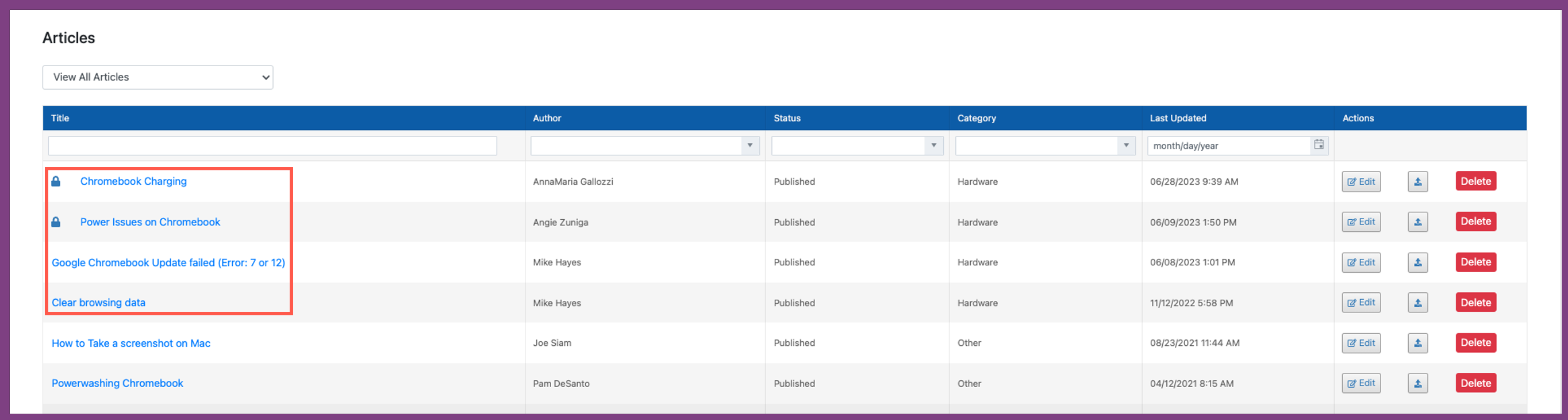Click upload icon for Google Chromebook Update failed
The height and width of the screenshot is (420, 1568).
click(x=1417, y=263)
